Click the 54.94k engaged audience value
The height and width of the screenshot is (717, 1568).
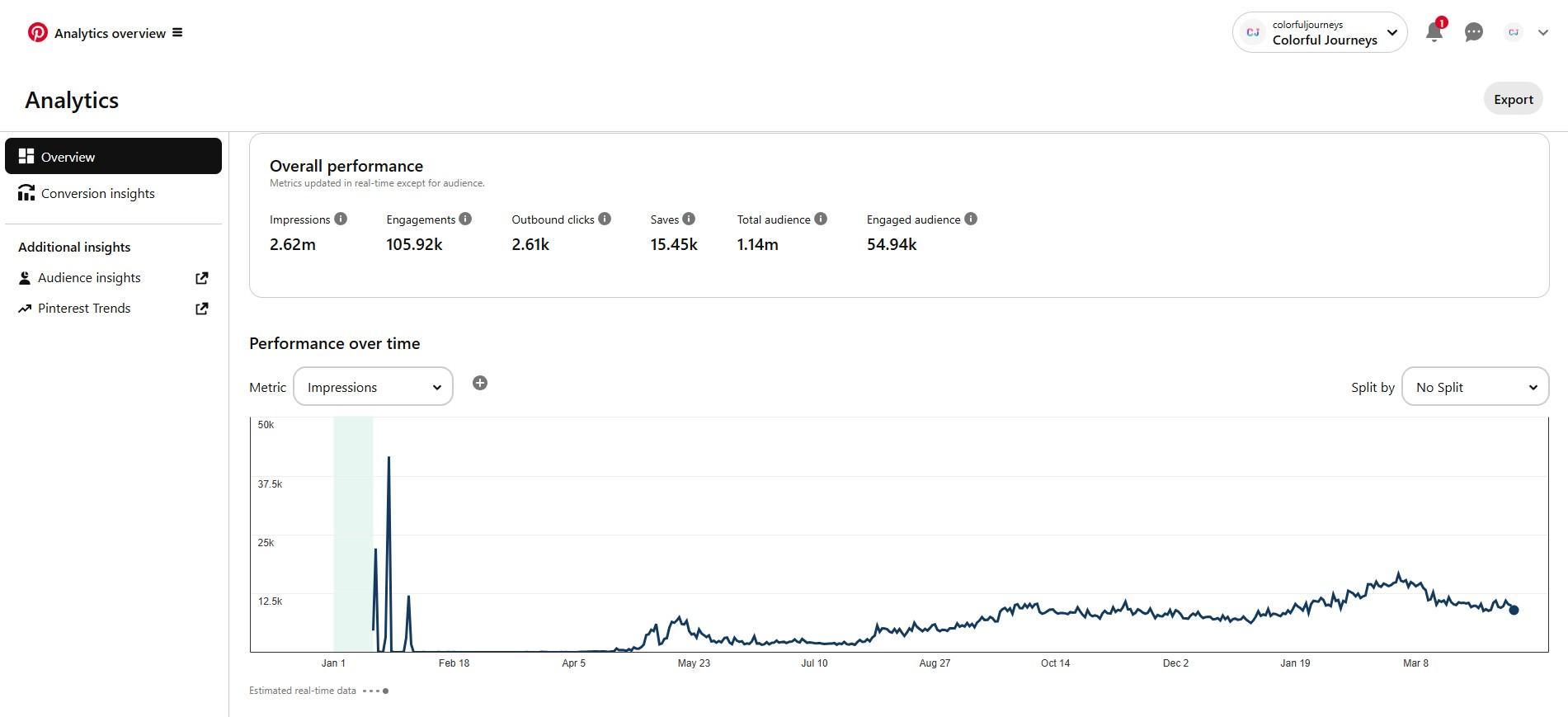click(x=892, y=244)
